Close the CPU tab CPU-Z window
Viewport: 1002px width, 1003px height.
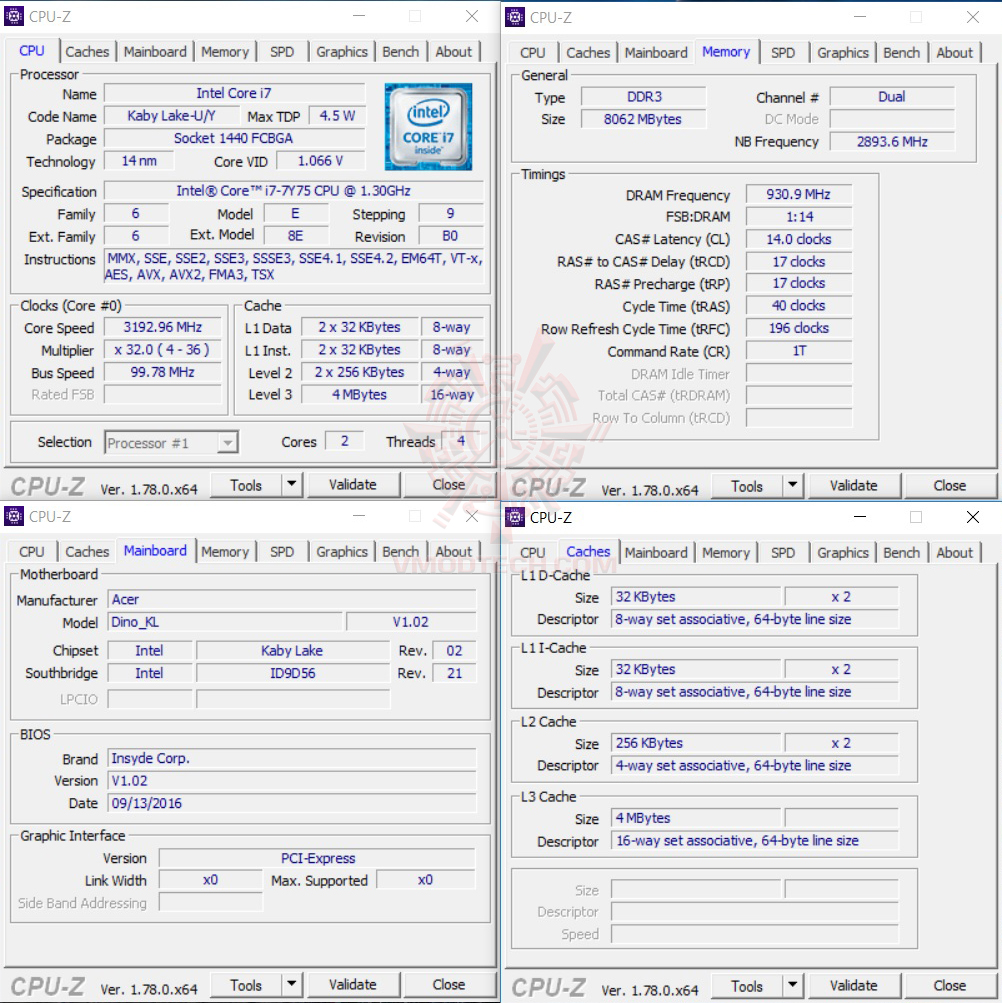tap(472, 16)
